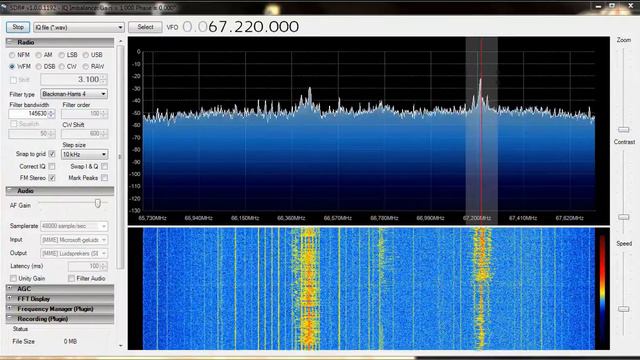Open the Filter type dropdown Blackman-Harris 4

74,94
